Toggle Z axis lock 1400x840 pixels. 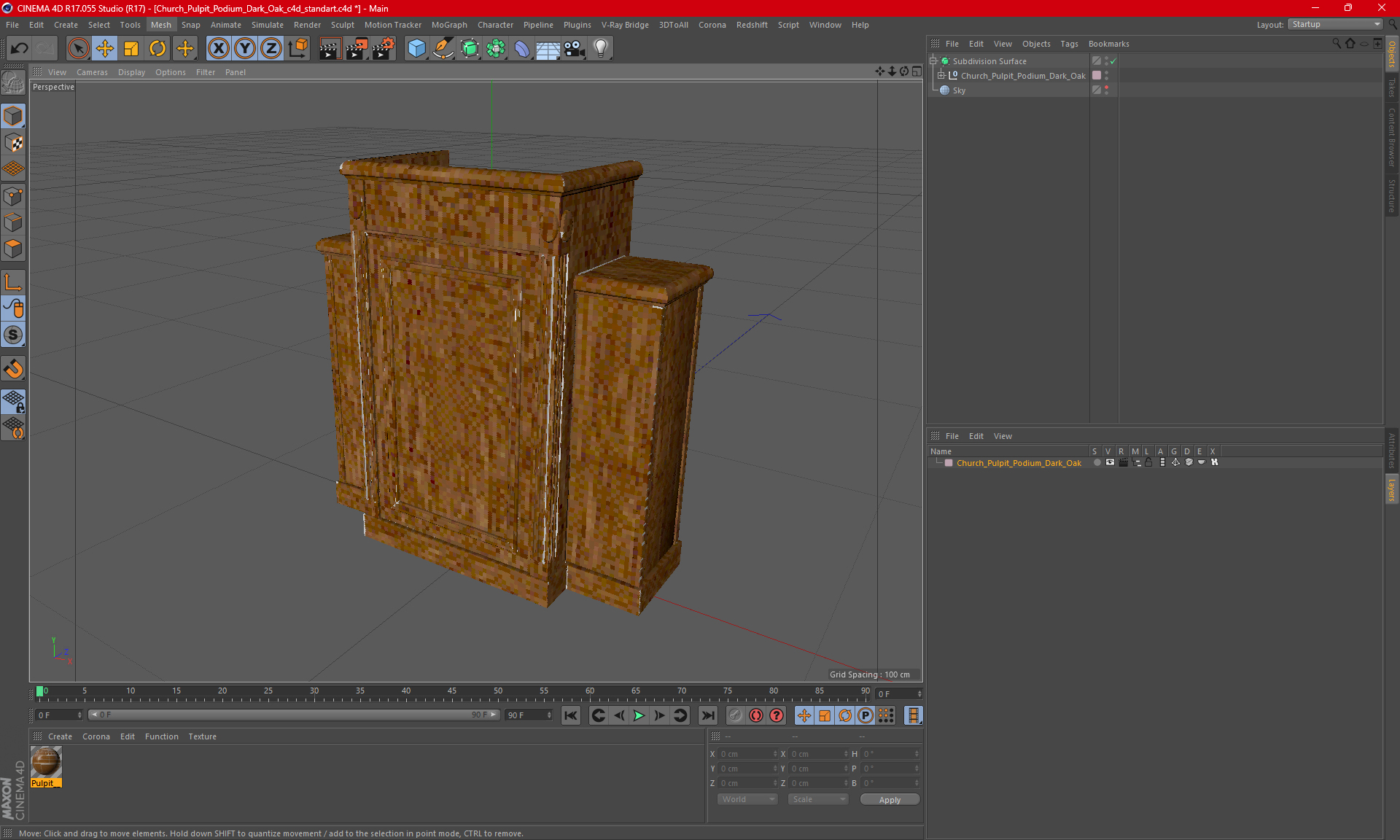pos(271,49)
